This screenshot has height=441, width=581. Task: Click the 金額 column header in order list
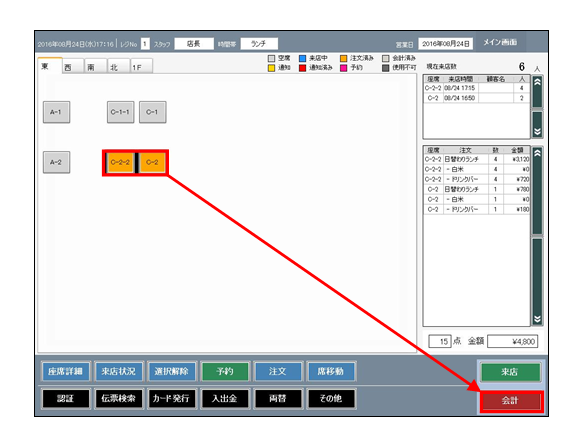pos(517,150)
